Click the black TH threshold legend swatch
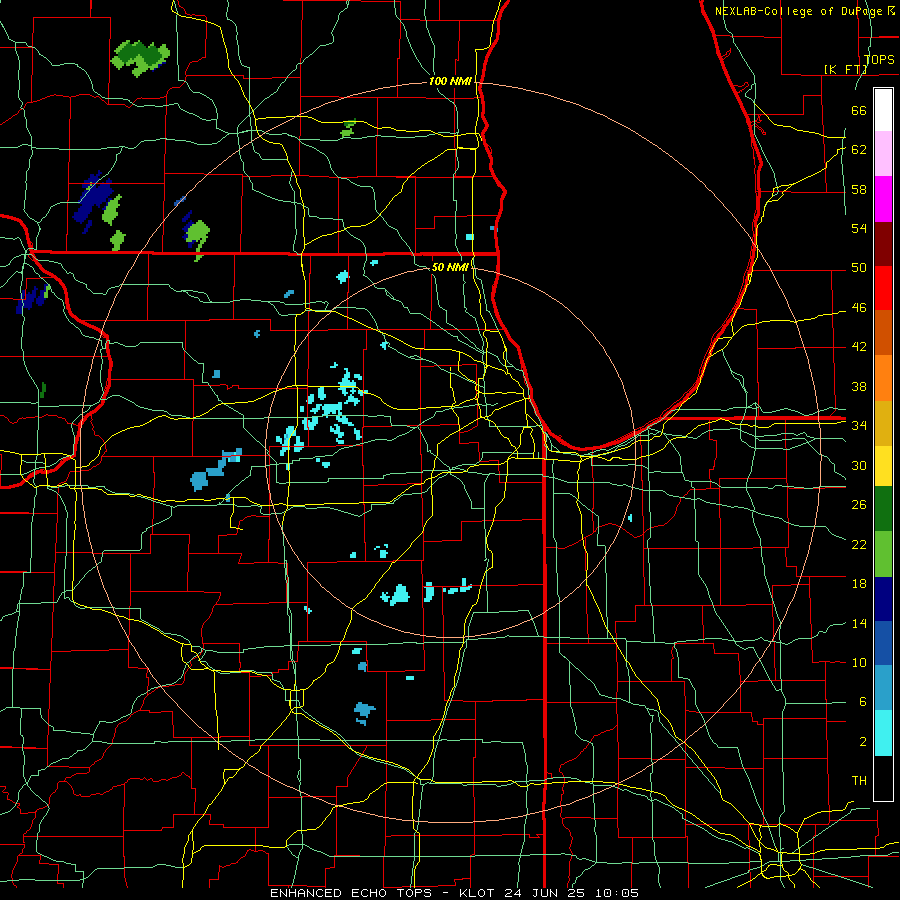The height and width of the screenshot is (900, 900). point(883,778)
